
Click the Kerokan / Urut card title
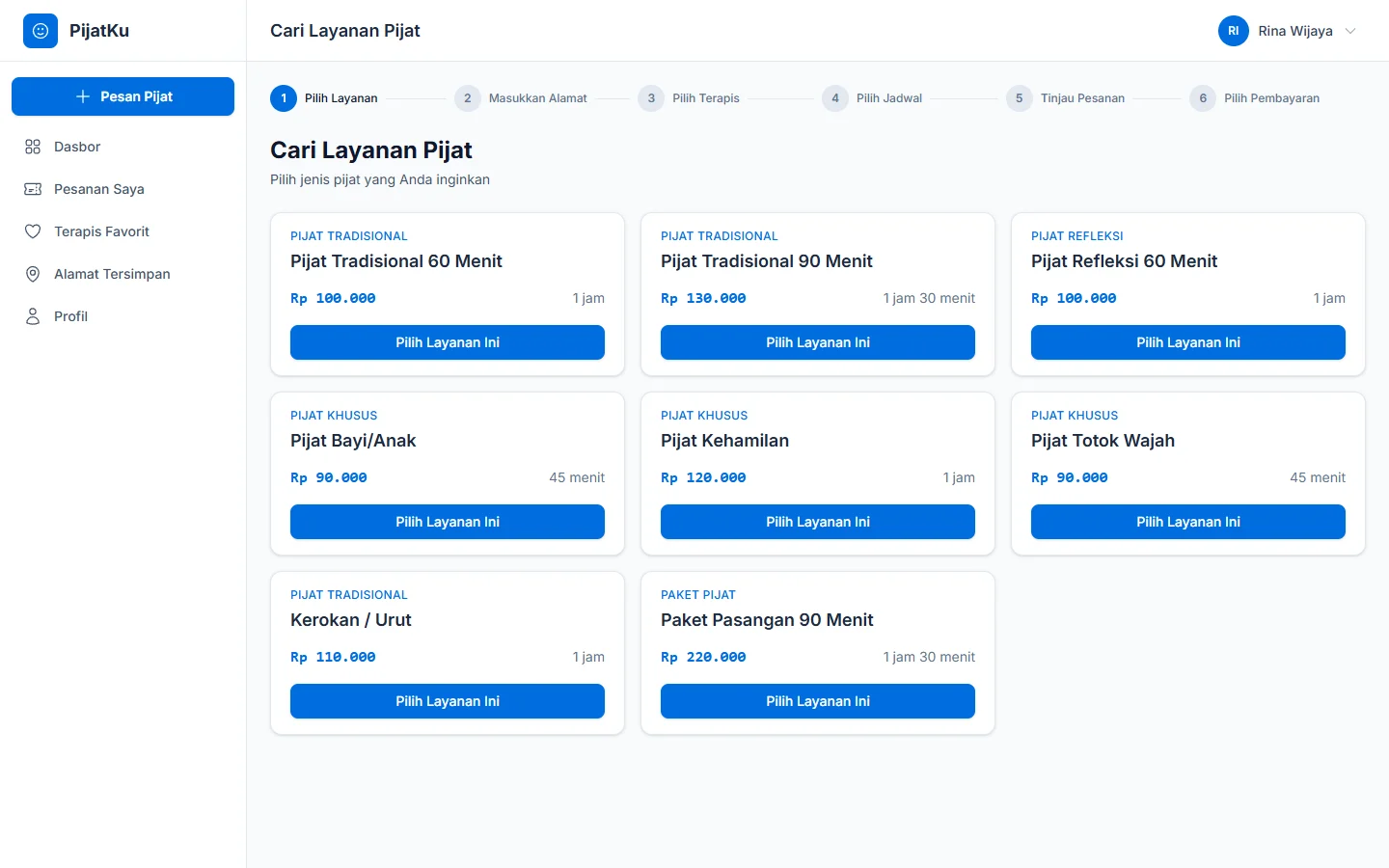351,620
